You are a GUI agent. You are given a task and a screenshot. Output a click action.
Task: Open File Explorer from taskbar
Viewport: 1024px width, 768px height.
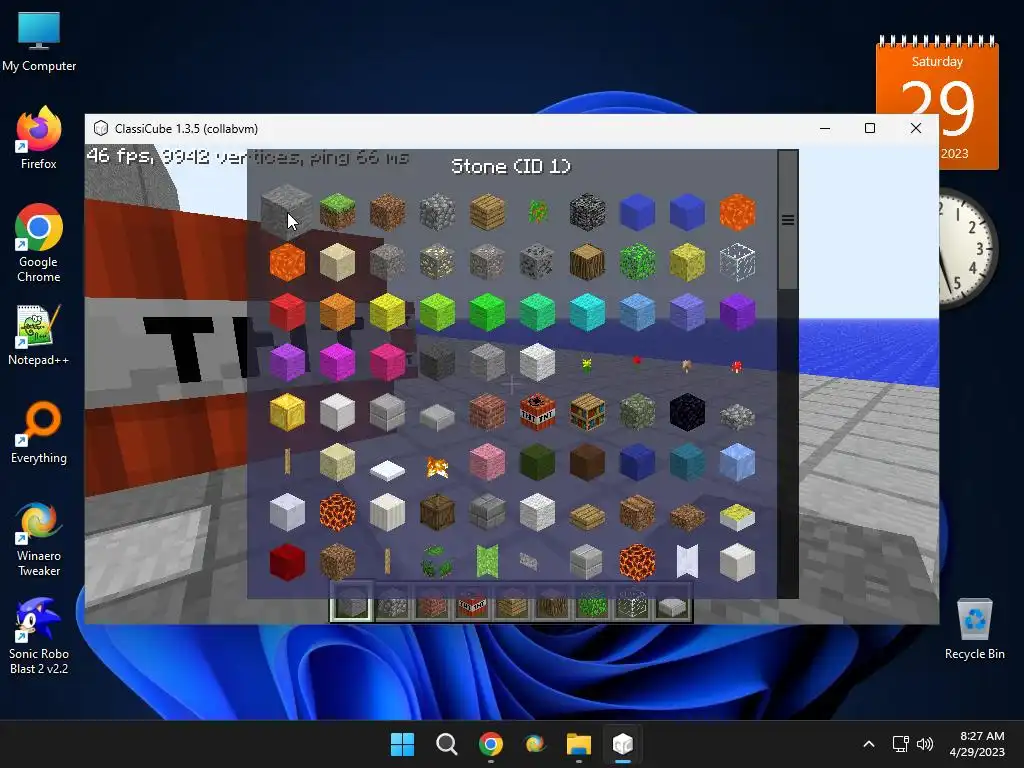579,744
